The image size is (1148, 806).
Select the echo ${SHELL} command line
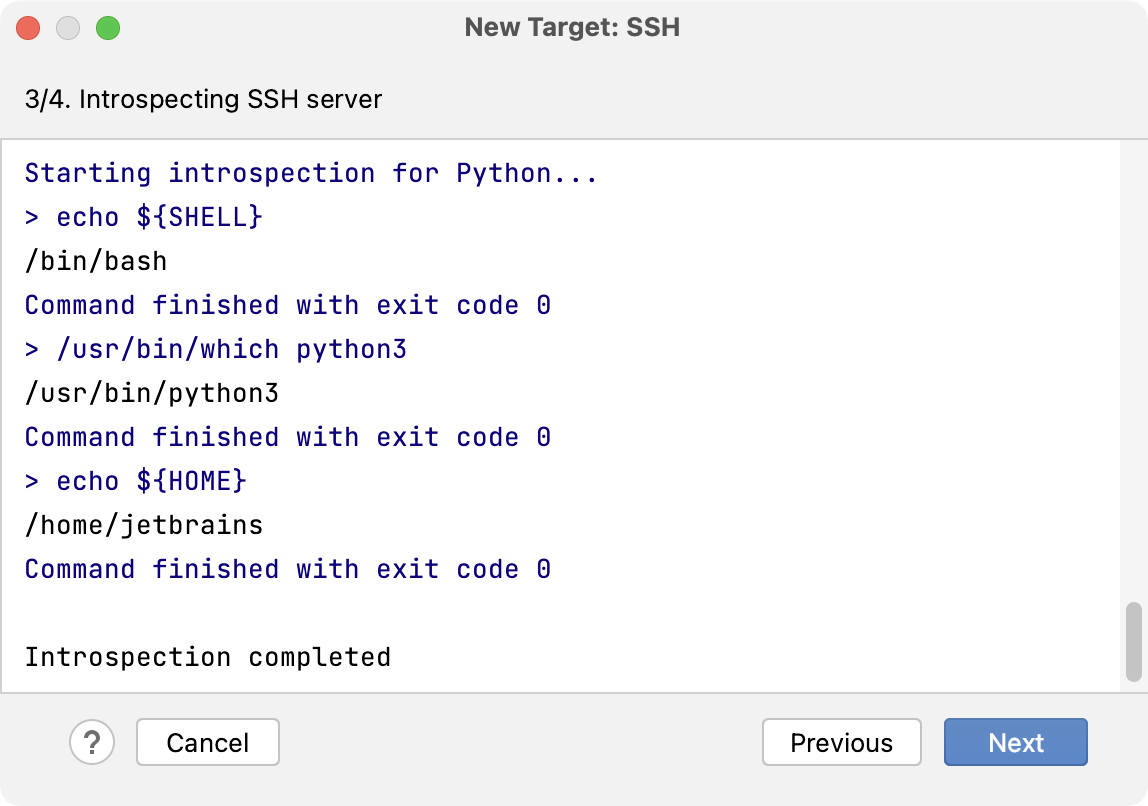coord(143,216)
